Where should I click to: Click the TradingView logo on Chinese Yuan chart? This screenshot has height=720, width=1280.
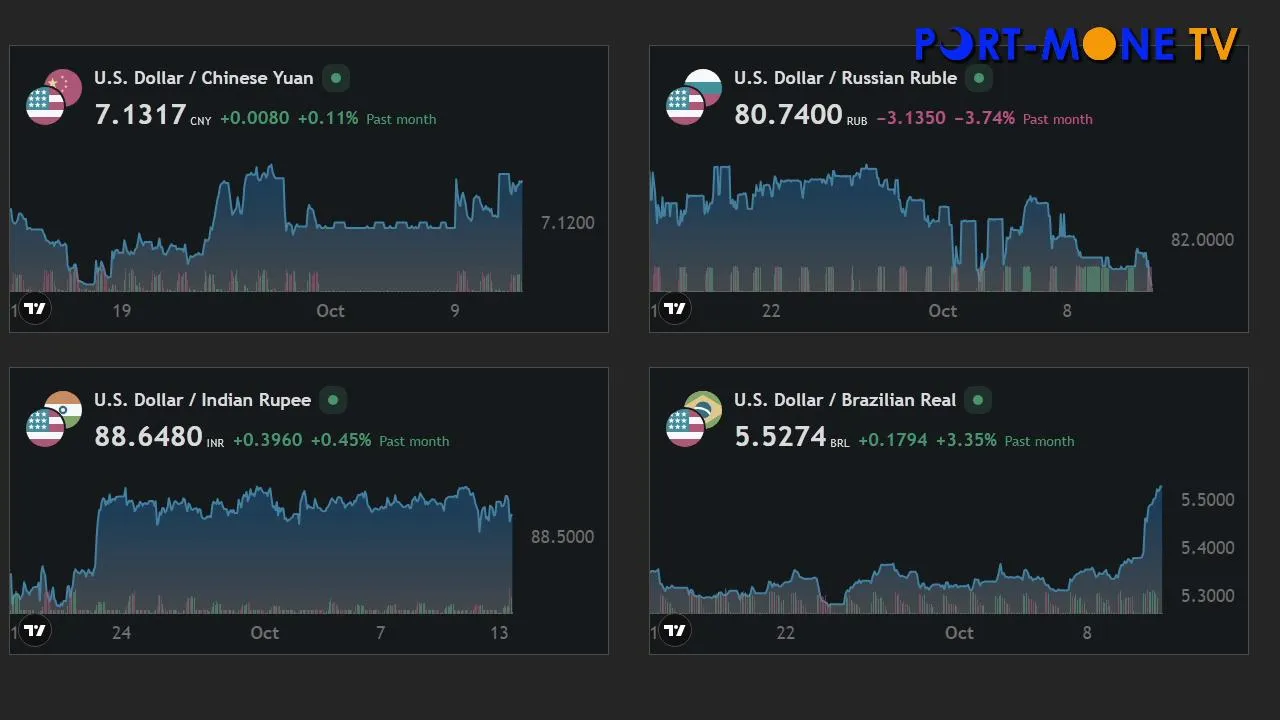tap(35, 308)
